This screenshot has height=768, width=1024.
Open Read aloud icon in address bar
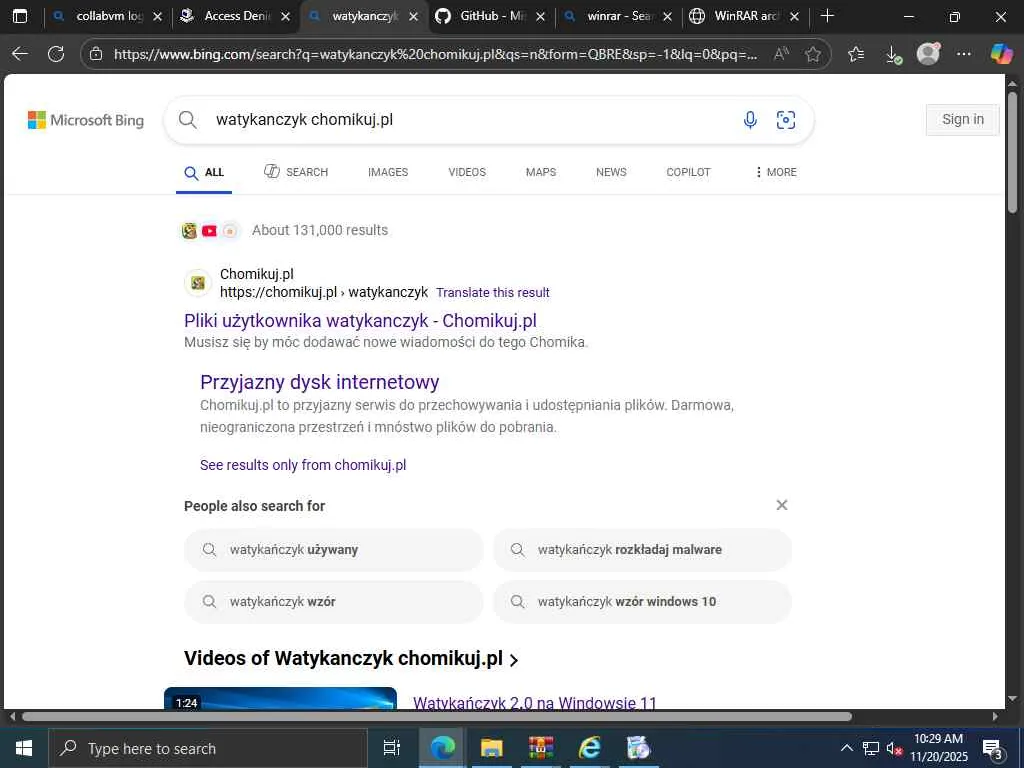[780, 54]
